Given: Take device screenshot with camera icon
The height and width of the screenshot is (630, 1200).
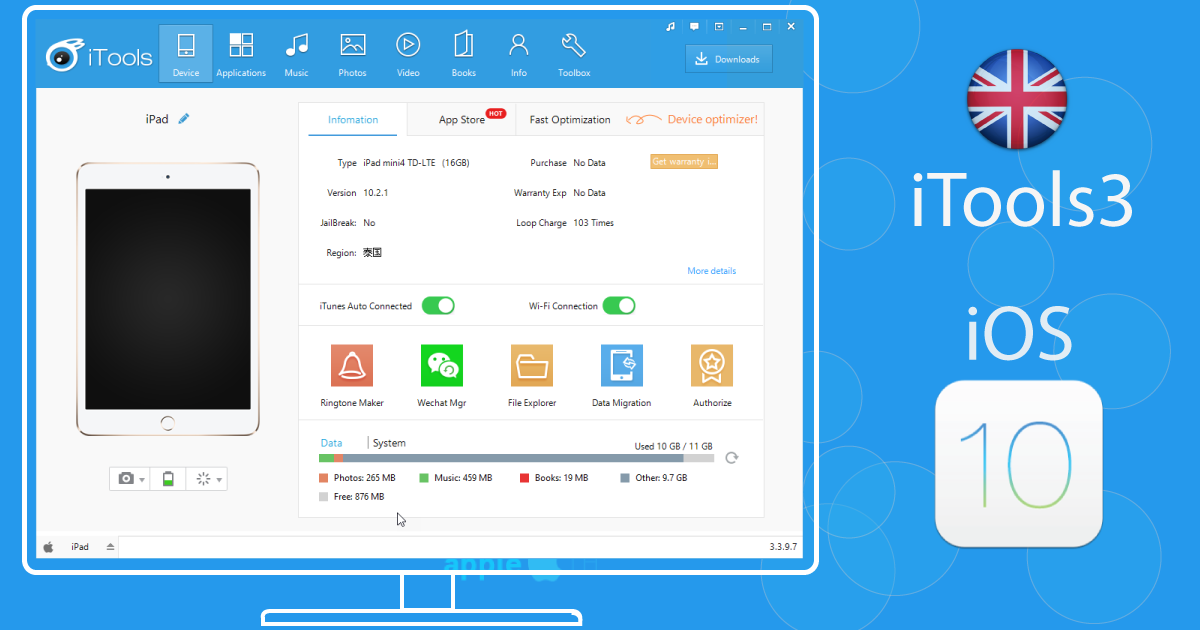Looking at the screenshot, I should pyautogui.click(x=126, y=479).
